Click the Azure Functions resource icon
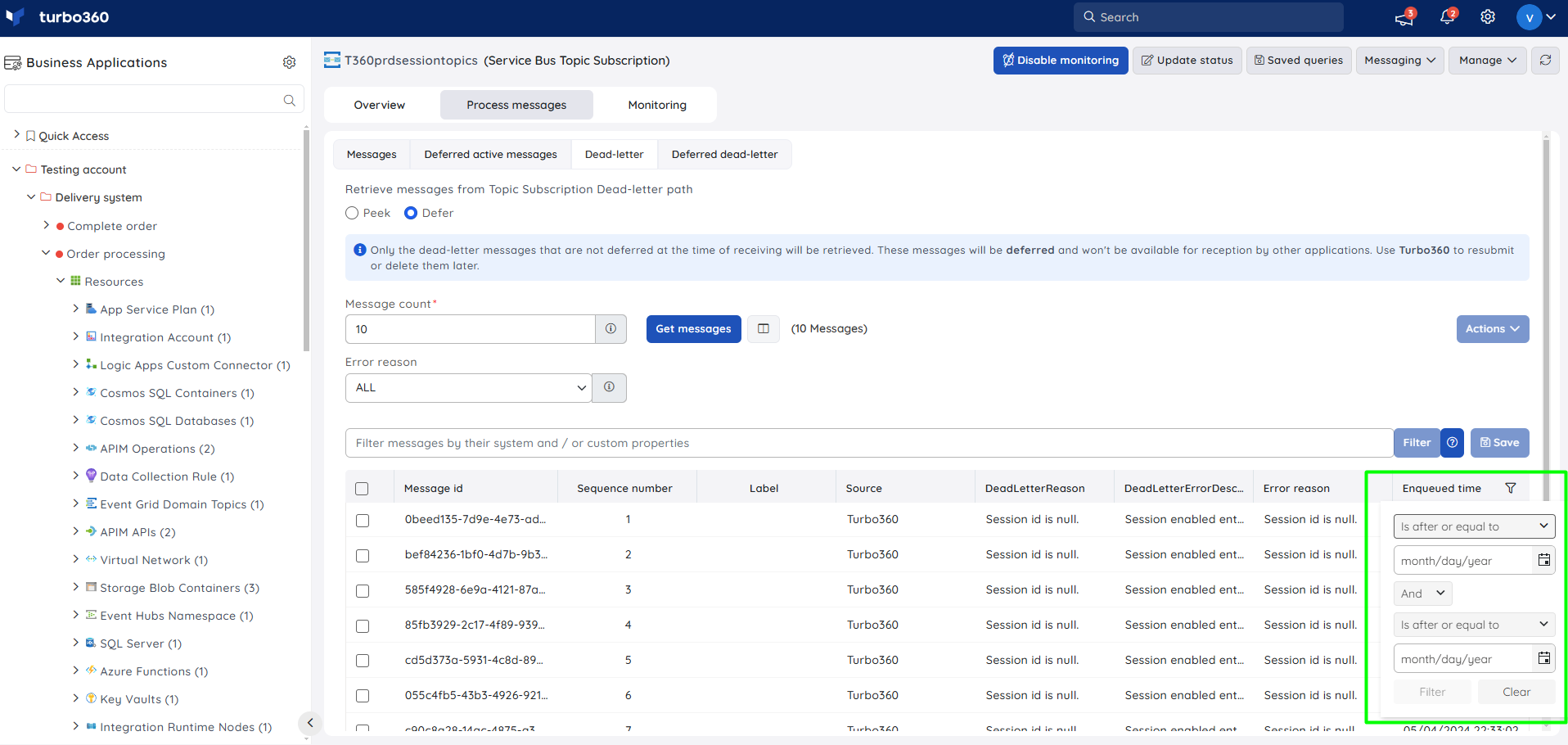The width and height of the screenshot is (1568, 745). pyautogui.click(x=92, y=670)
